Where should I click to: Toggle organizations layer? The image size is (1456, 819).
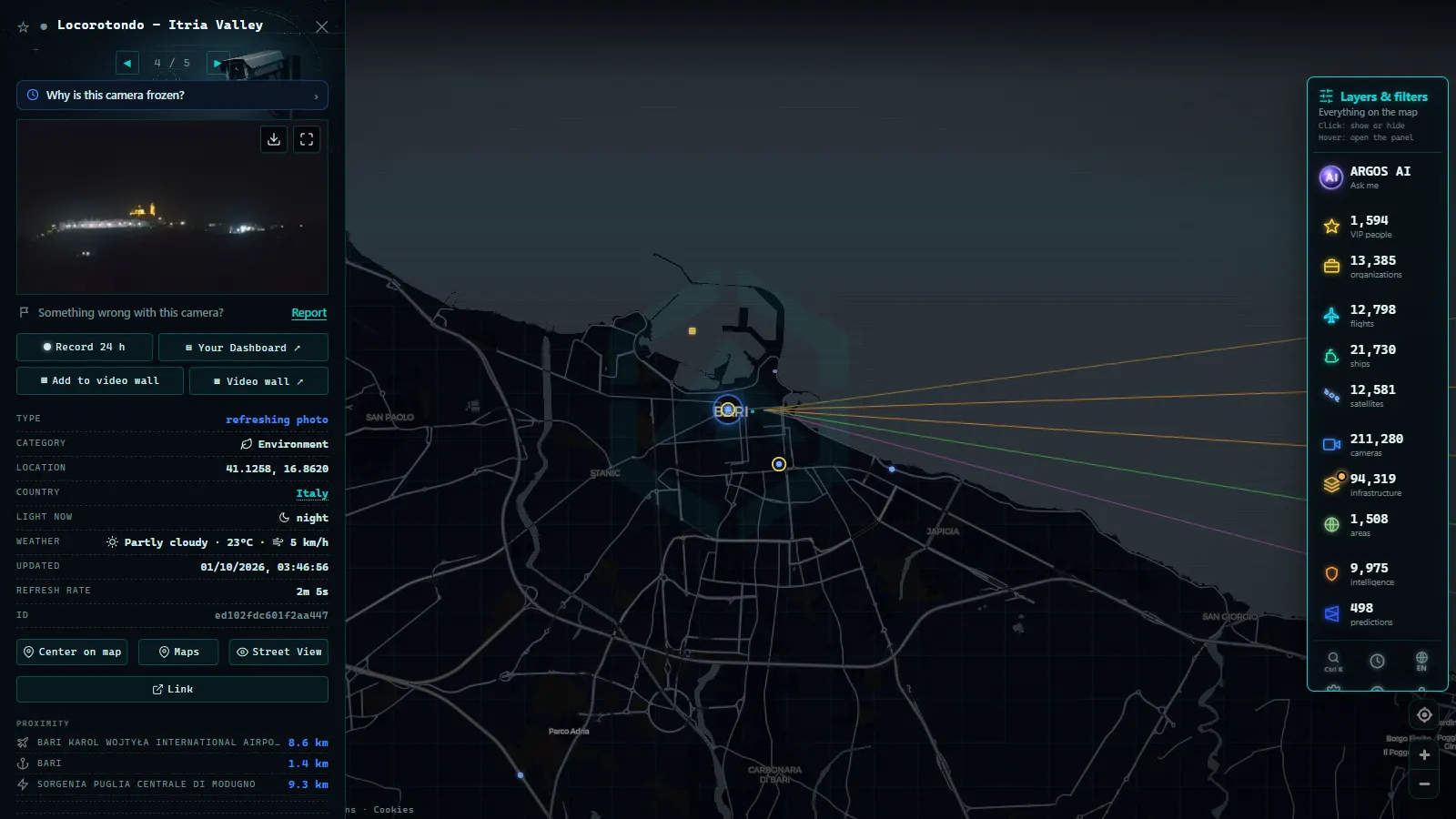click(1377, 266)
